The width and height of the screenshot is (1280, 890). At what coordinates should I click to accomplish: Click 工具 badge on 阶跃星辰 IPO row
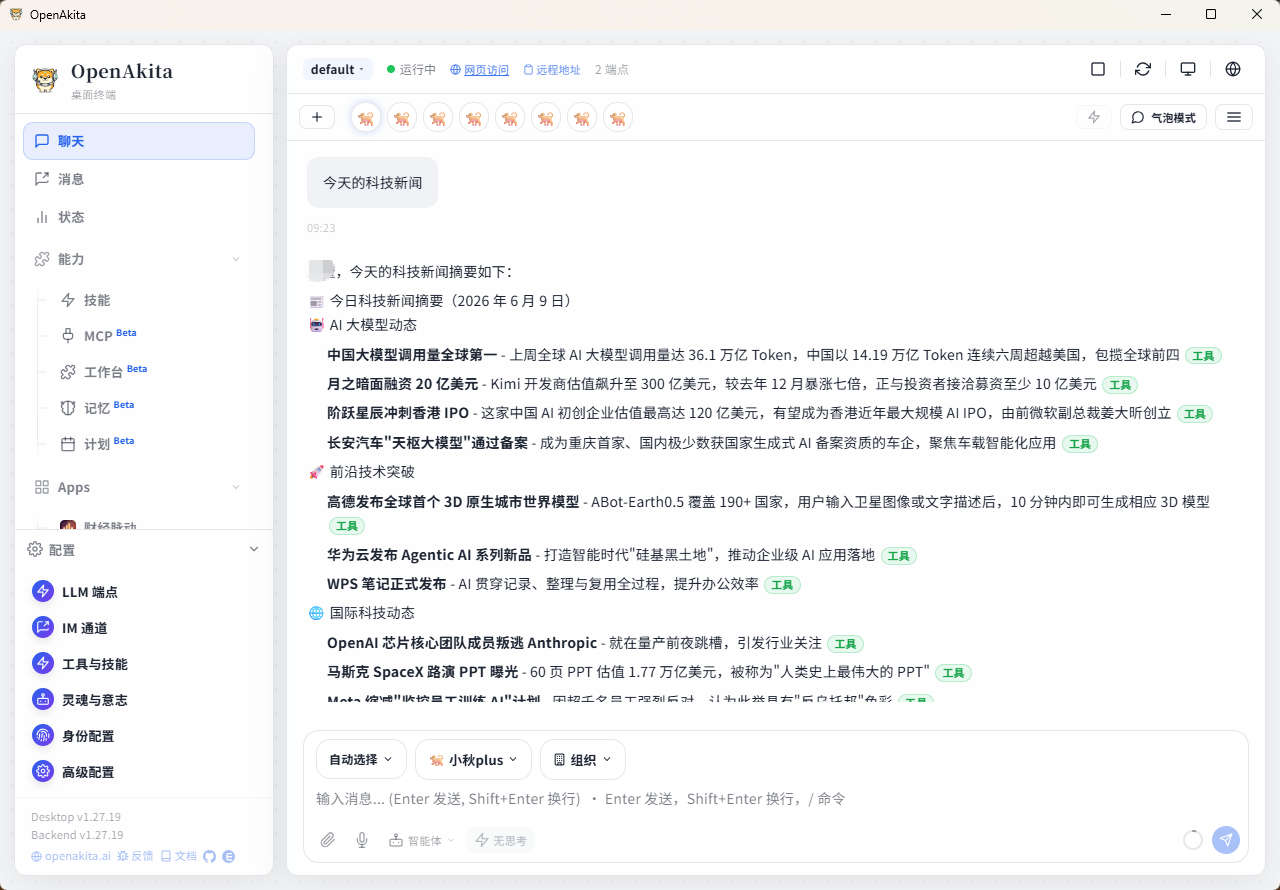(x=1195, y=414)
